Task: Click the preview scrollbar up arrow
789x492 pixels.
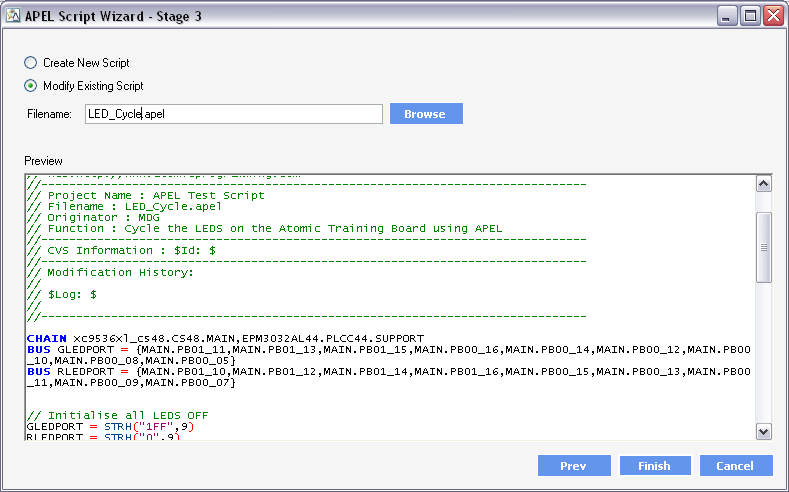Action: [x=764, y=184]
